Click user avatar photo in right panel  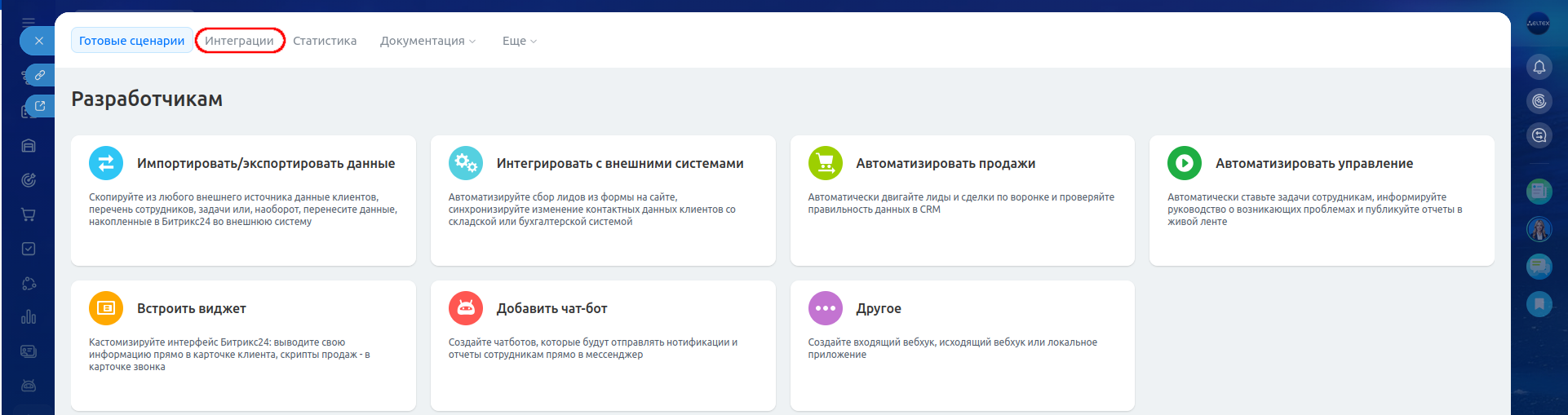click(1539, 229)
